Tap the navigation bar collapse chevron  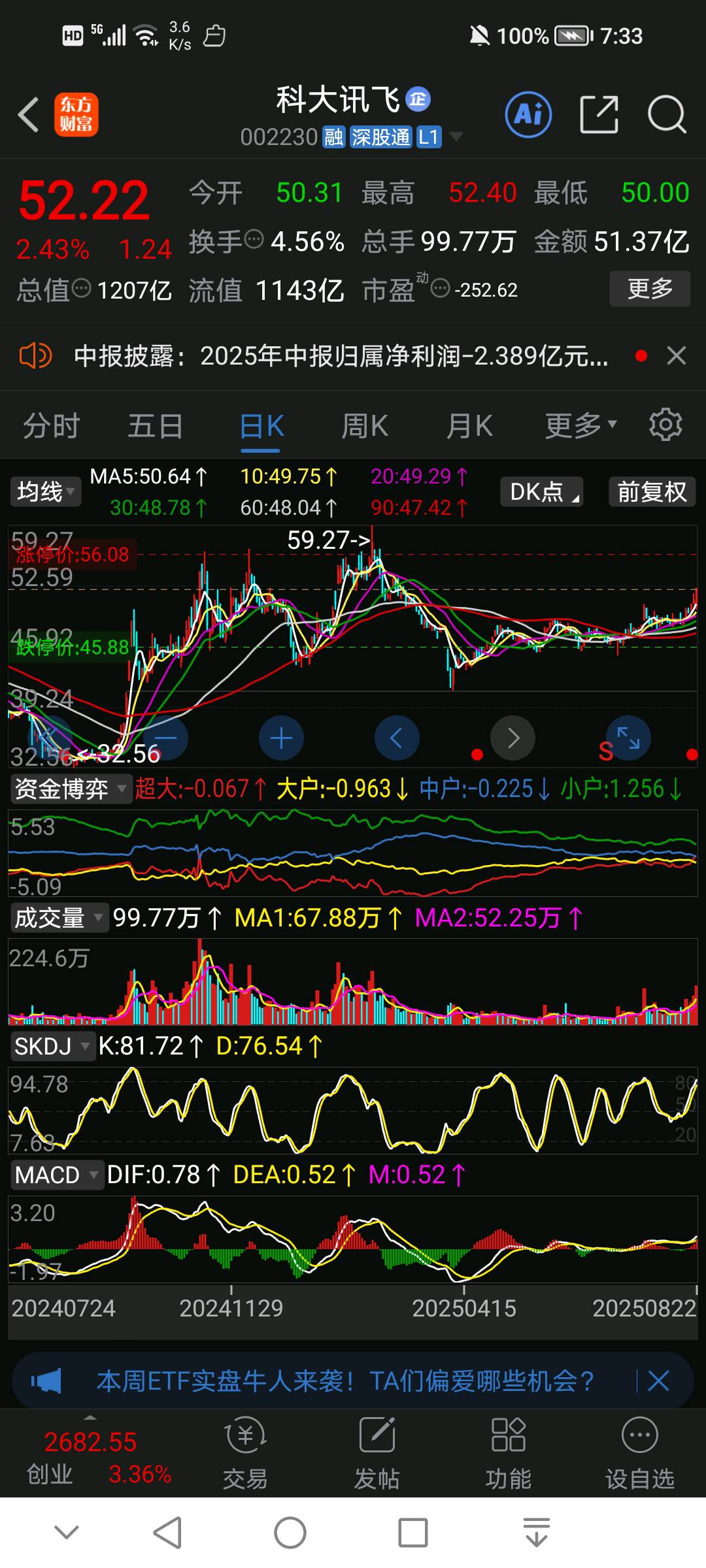(67, 1532)
